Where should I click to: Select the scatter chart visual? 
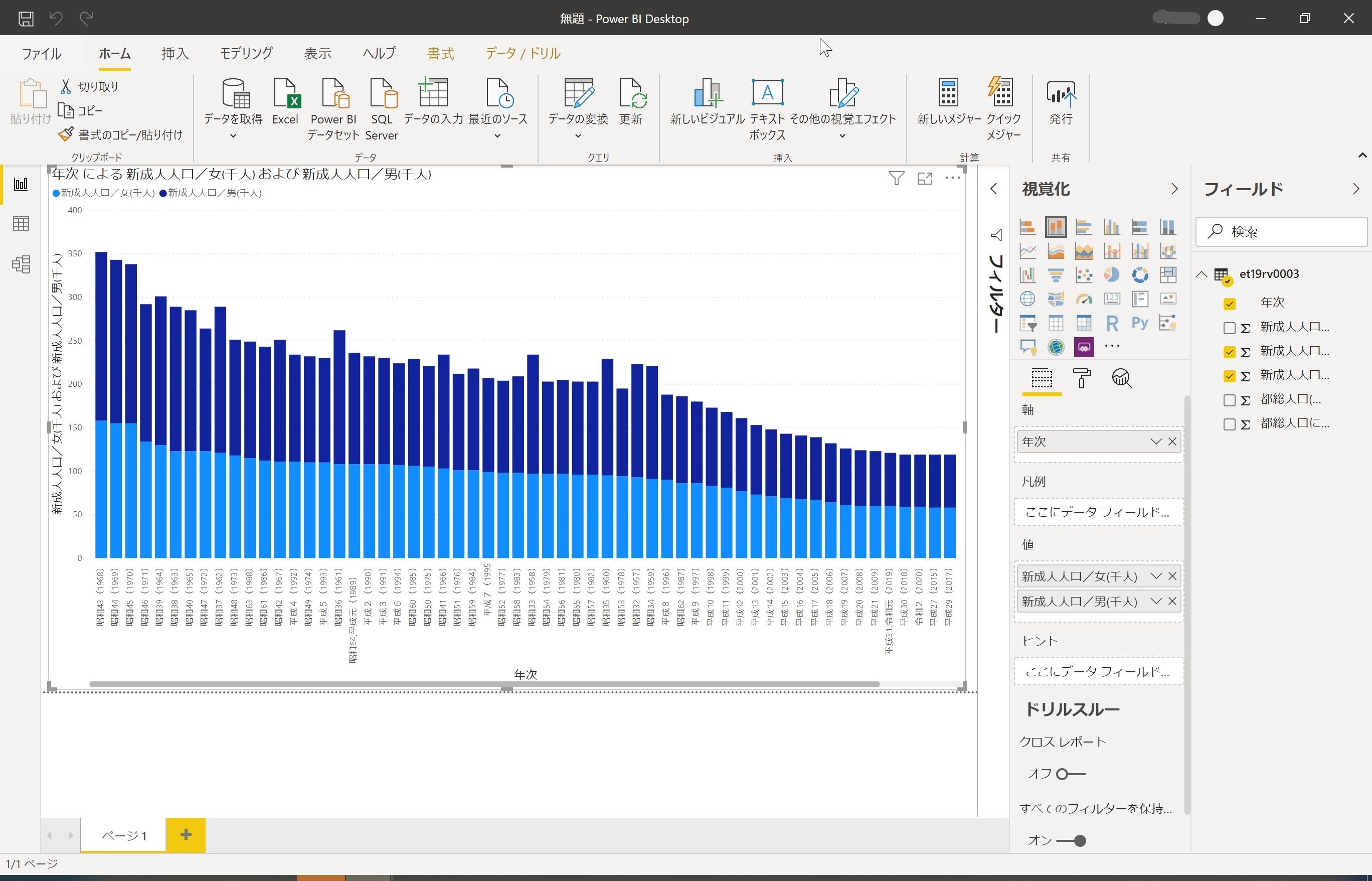1083,275
